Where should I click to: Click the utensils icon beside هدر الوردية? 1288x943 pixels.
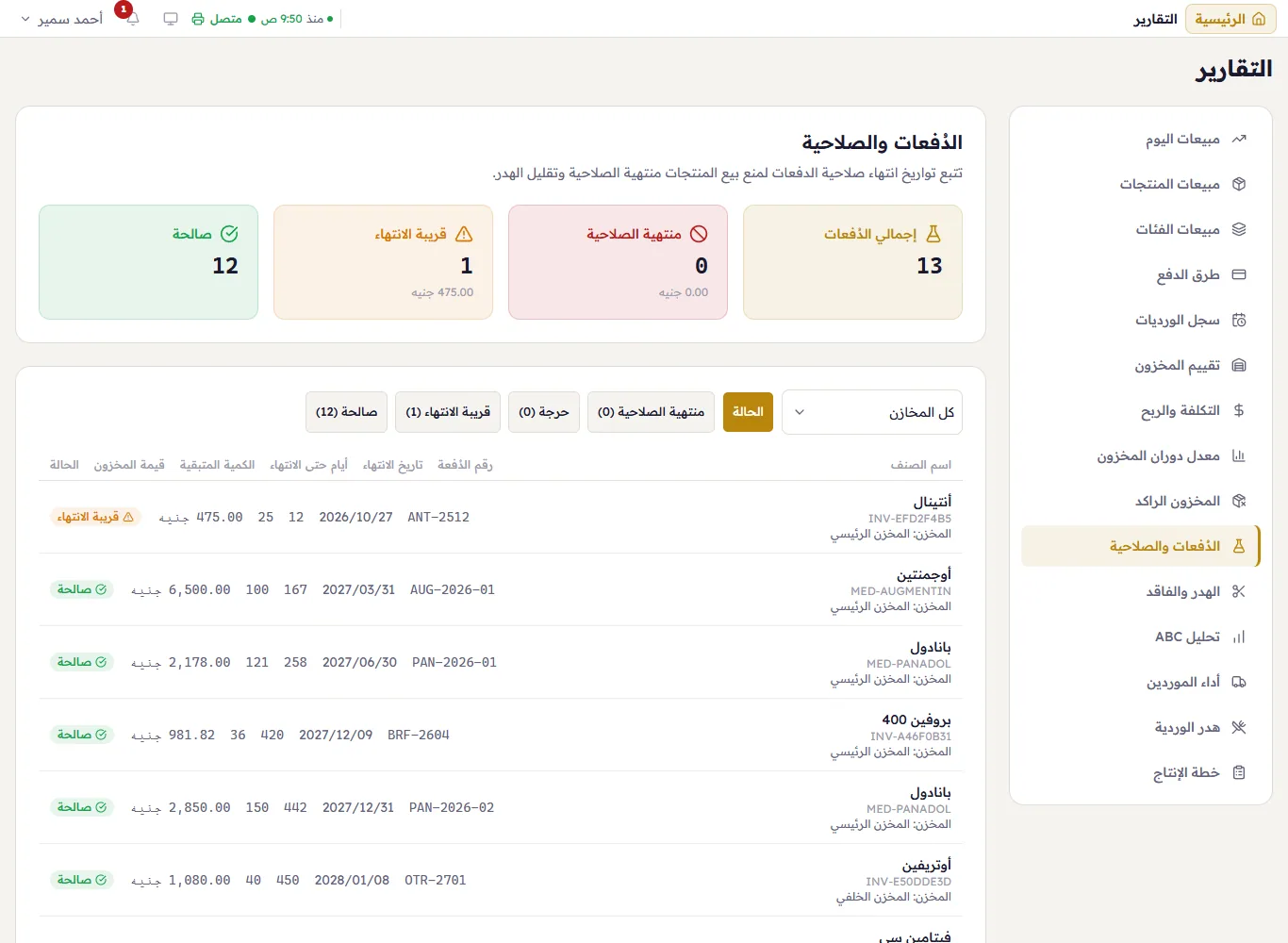pos(1239,727)
